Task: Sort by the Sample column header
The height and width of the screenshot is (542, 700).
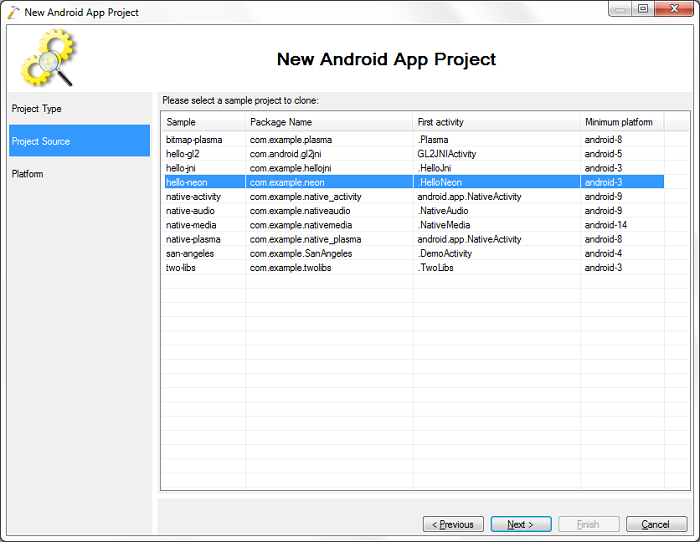Action: pos(203,122)
